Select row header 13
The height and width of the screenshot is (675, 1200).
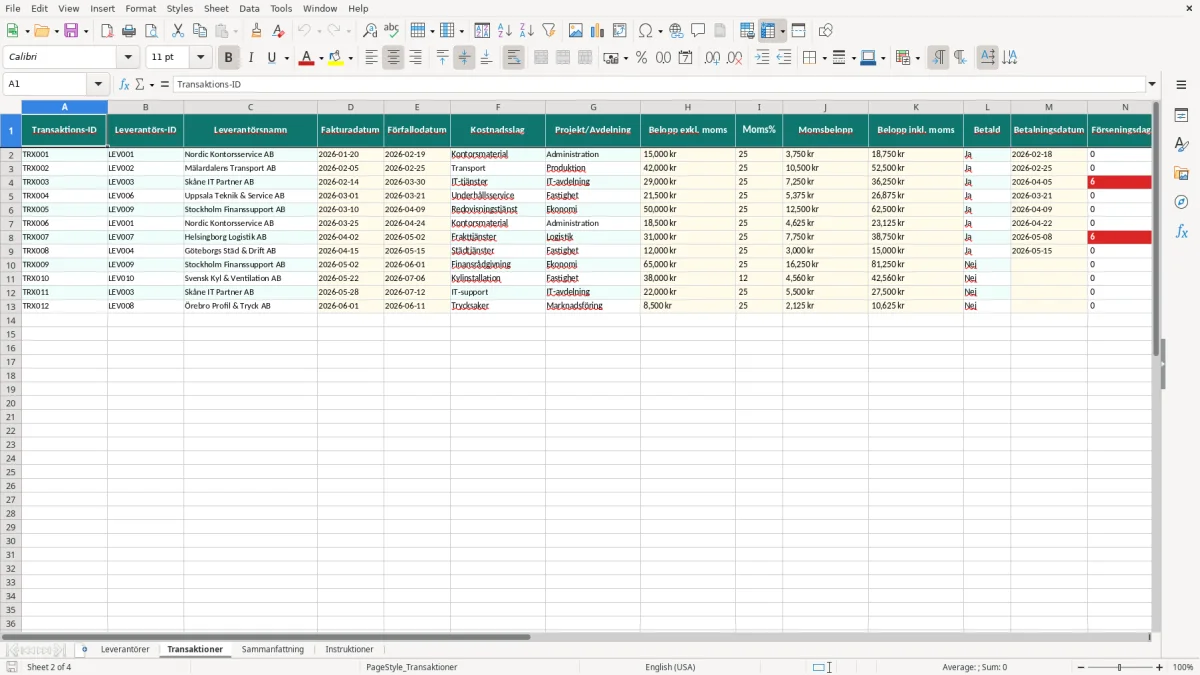(11, 306)
